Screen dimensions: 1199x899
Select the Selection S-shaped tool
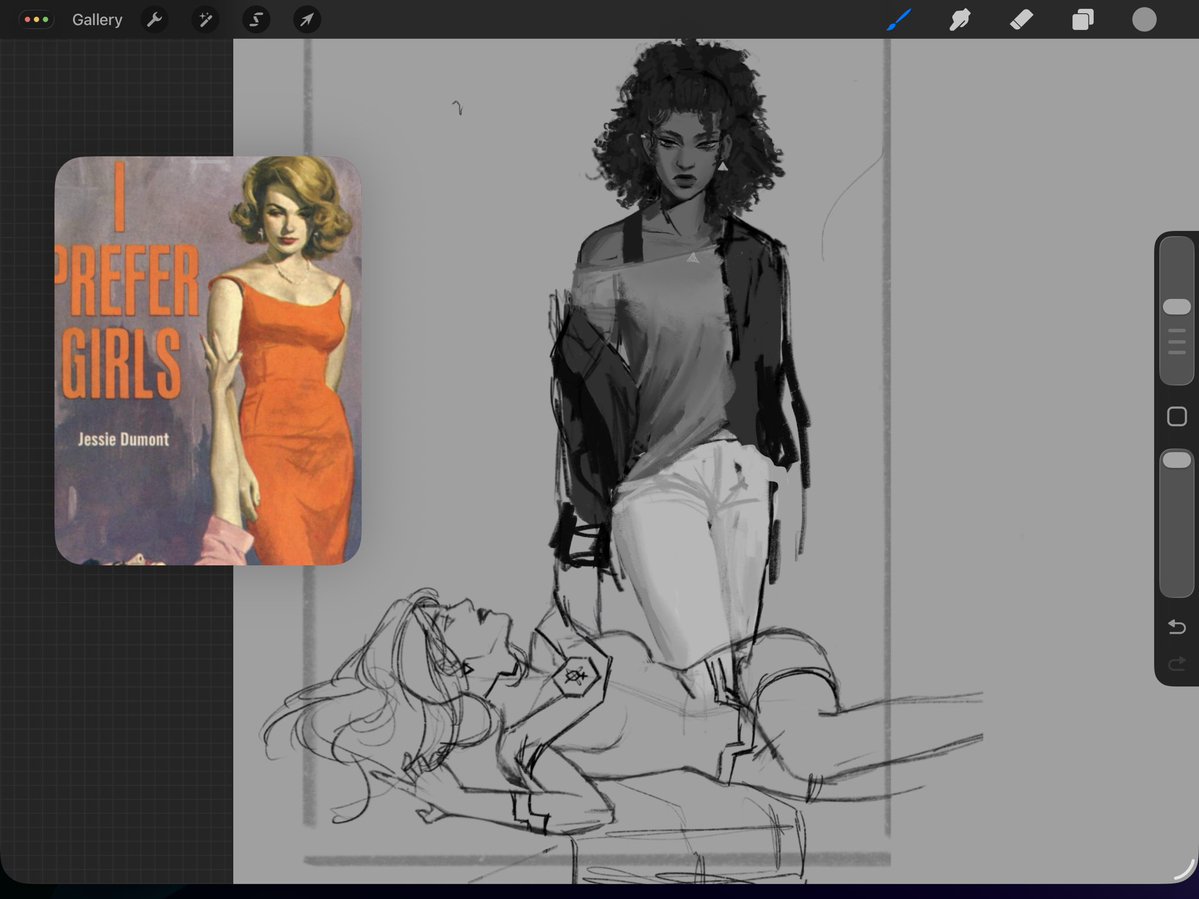point(256,20)
